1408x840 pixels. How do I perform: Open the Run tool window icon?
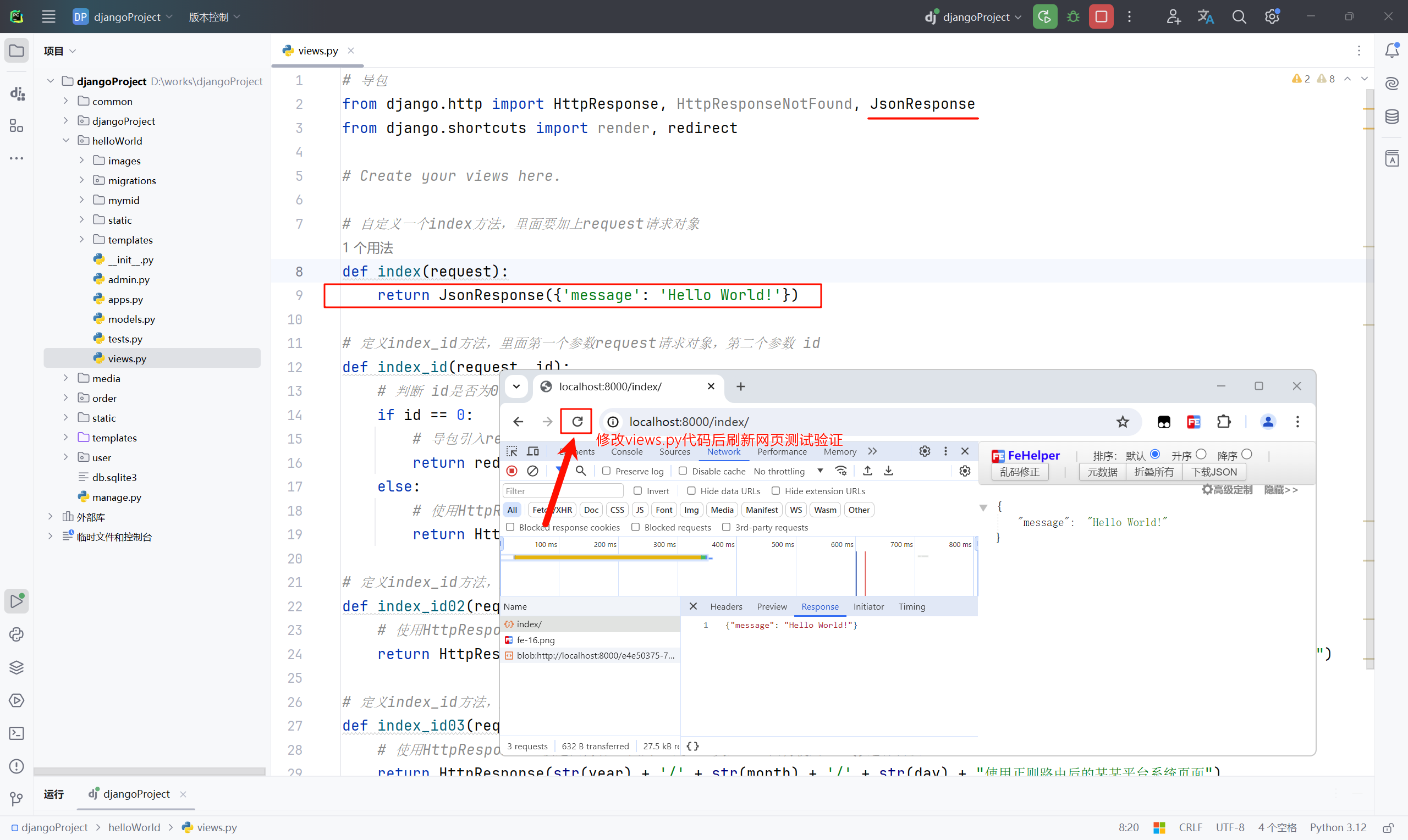click(16, 600)
